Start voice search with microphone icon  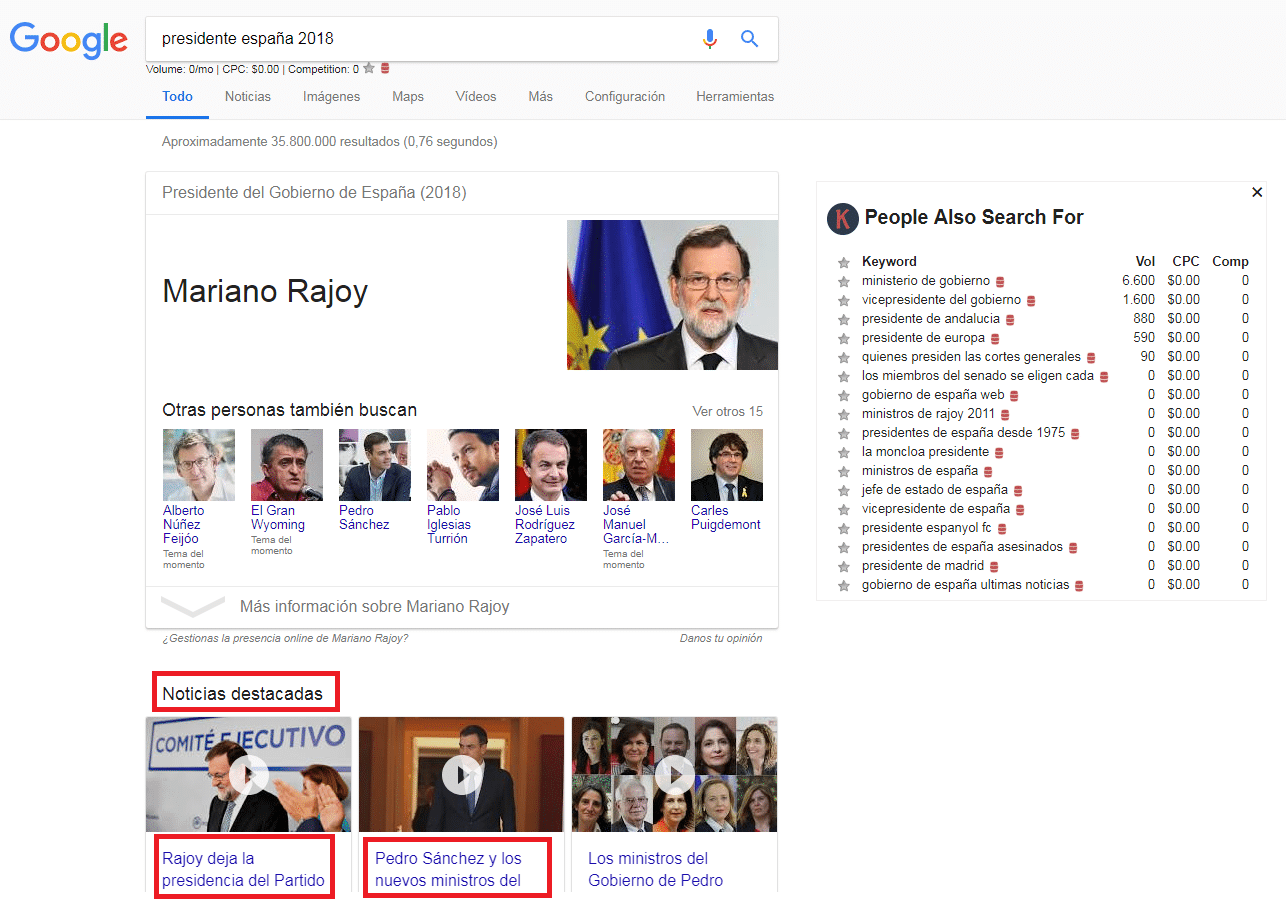point(710,39)
